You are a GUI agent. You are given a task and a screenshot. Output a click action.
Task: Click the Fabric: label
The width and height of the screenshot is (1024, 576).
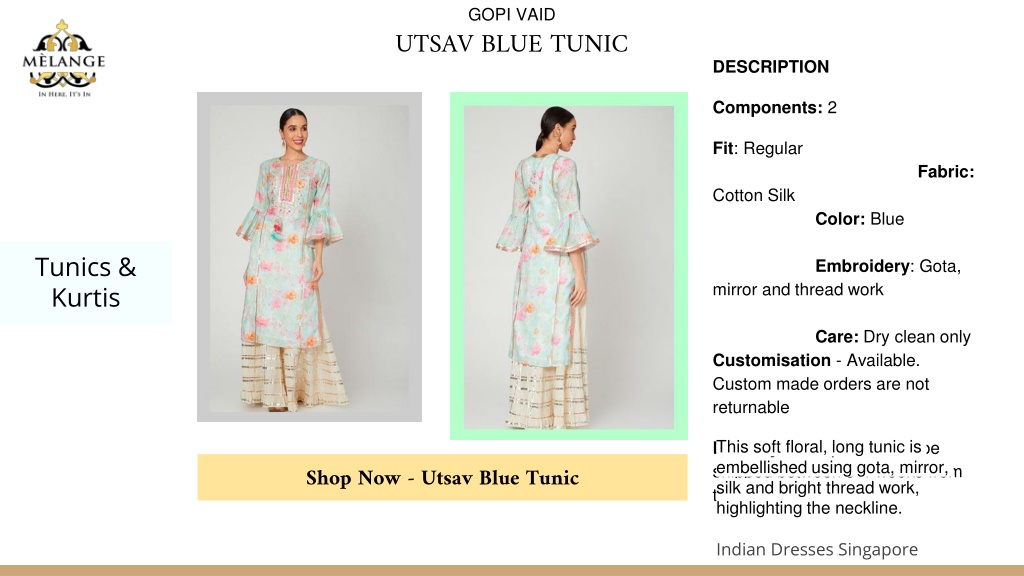coord(946,172)
